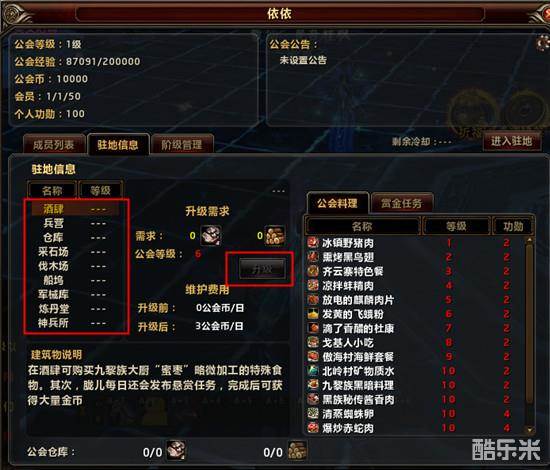Select 兵营 in the building list
The height and width of the screenshot is (470, 550).
point(54,223)
